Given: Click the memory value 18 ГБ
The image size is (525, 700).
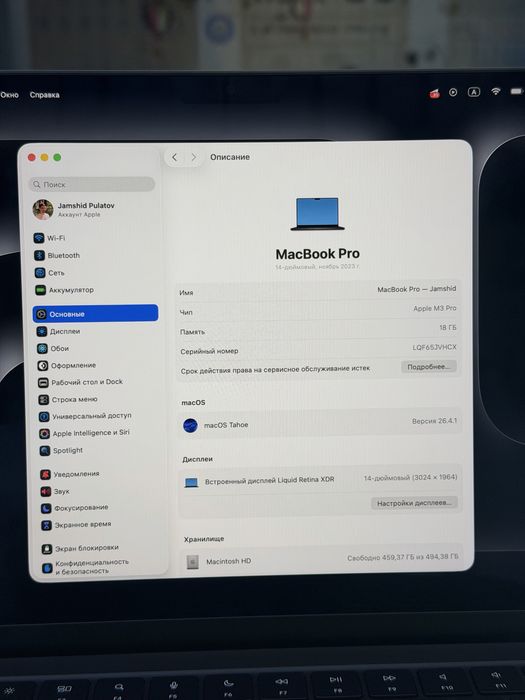Looking at the screenshot, I should (x=448, y=328).
